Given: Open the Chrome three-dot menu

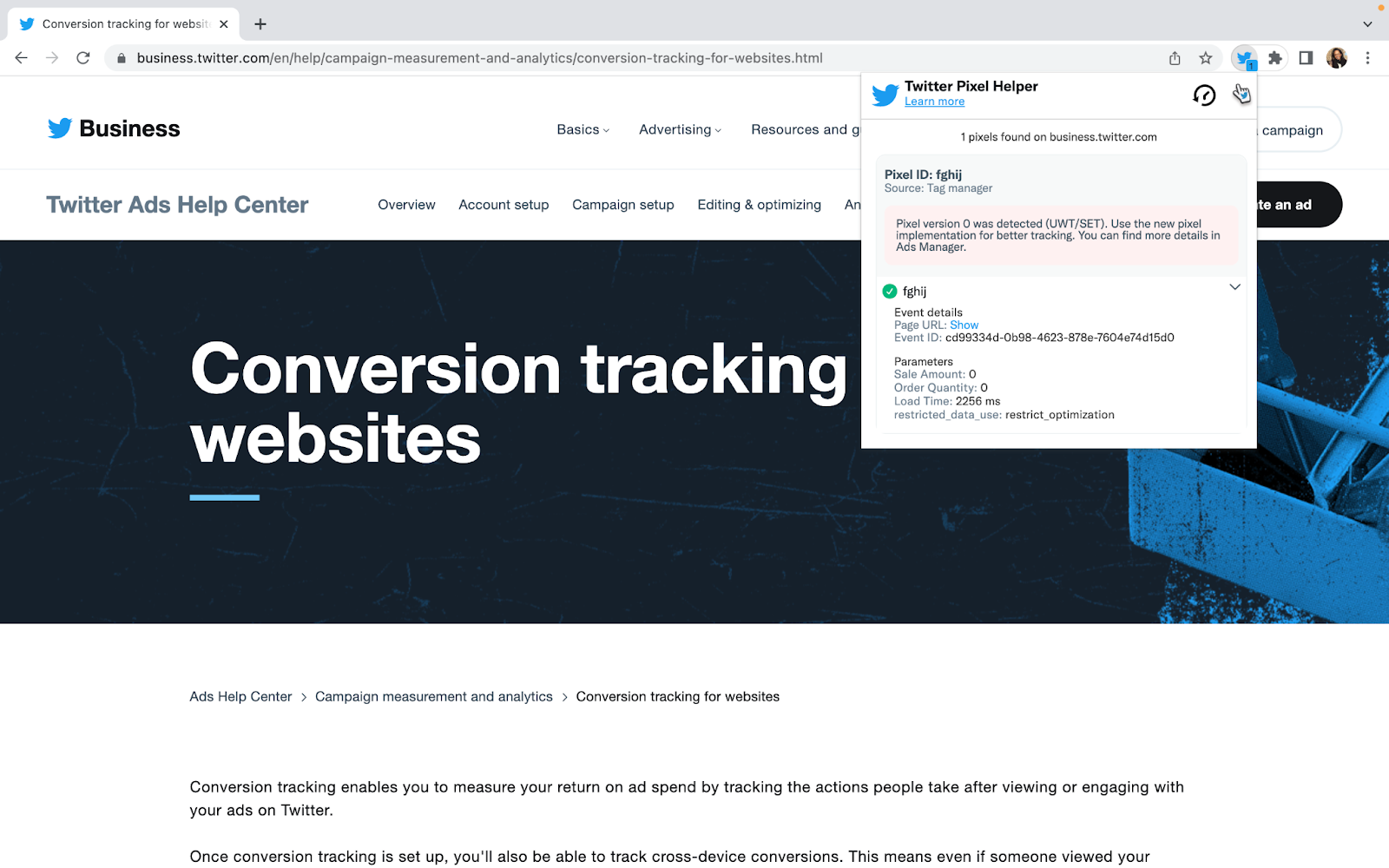Looking at the screenshot, I should [x=1368, y=58].
